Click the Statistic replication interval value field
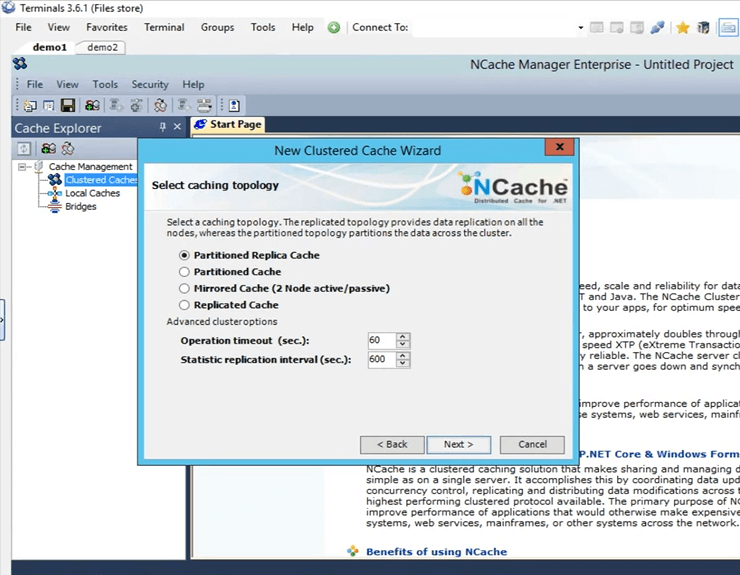This screenshot has width=740, height=575. click(x=381, y=359)
